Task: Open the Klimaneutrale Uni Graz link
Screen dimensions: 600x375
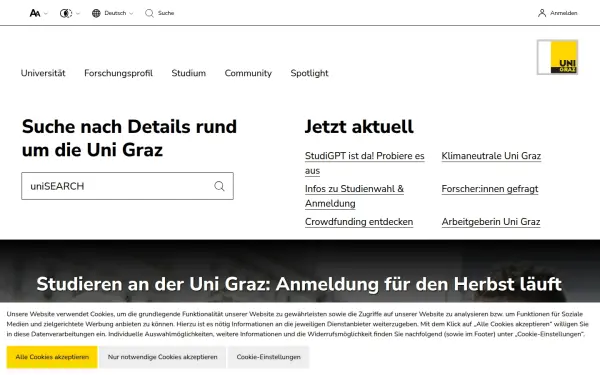Action: pos(491,156)
